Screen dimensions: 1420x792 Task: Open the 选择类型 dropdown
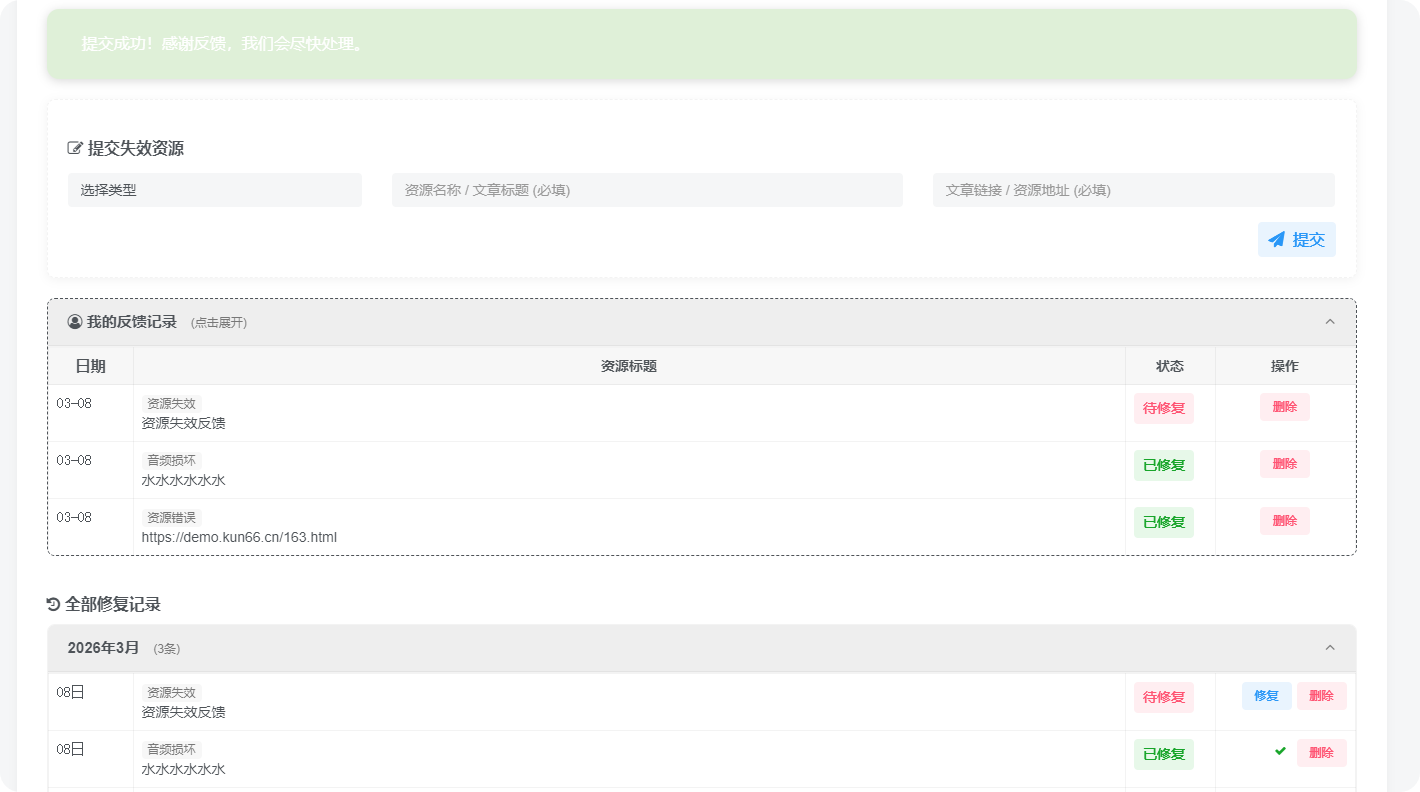pos(215,190)
